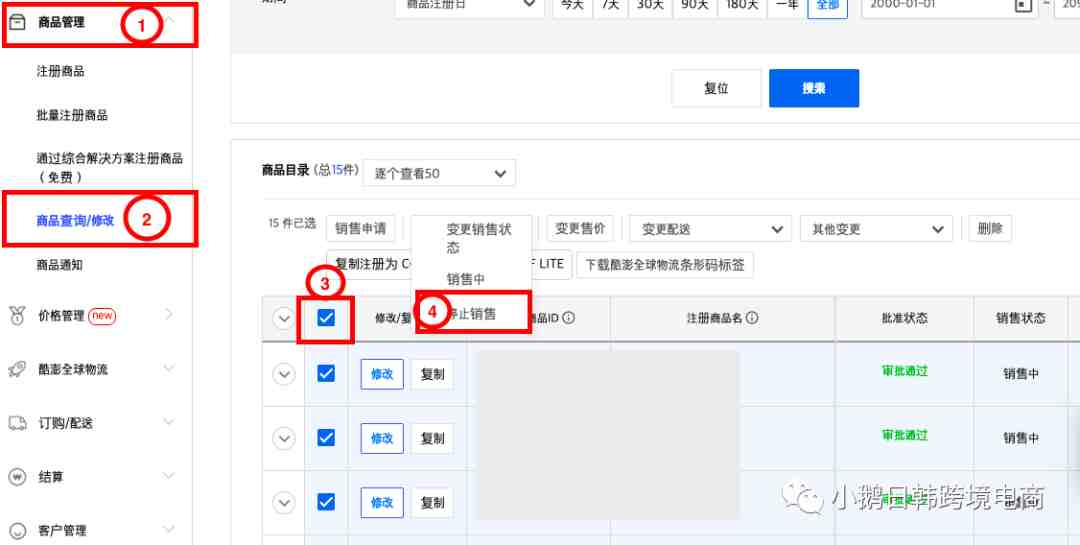
Task: Click 复制 in the second product row
Action: coord(433,438)
